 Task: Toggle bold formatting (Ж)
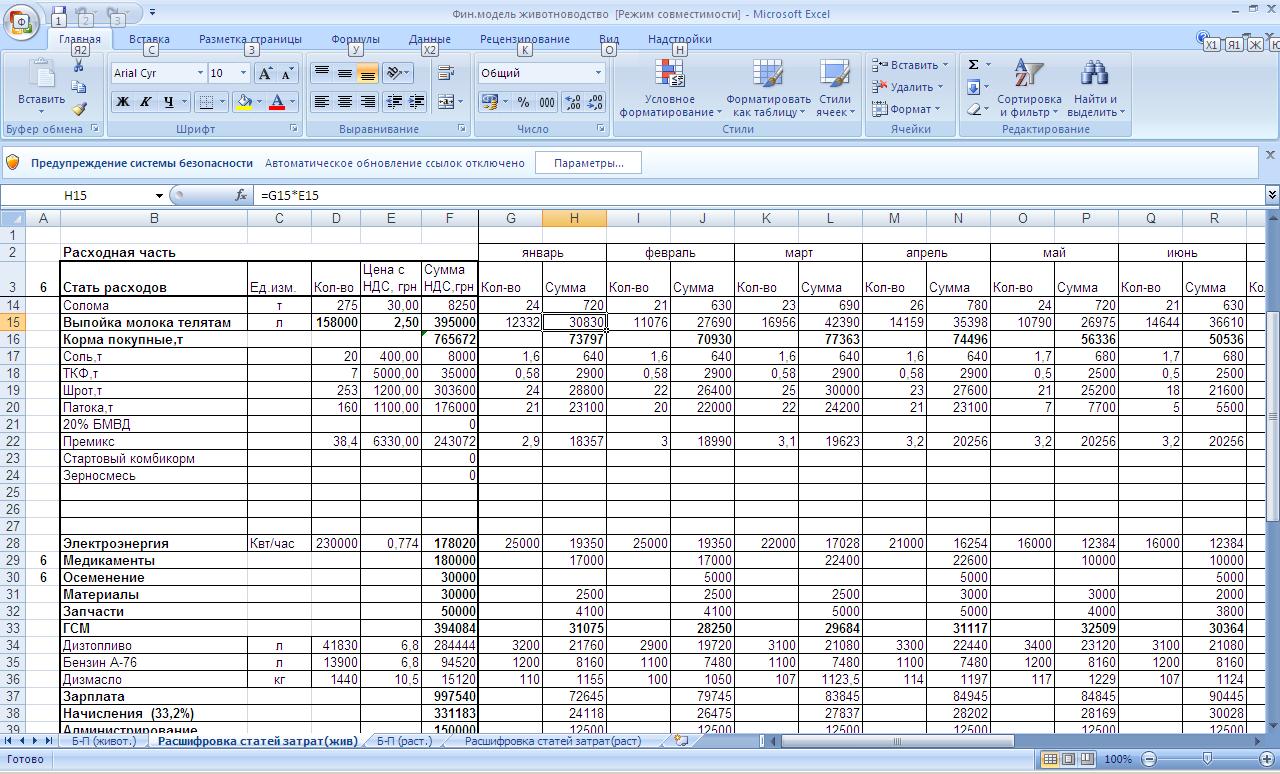tap(123, 102)
